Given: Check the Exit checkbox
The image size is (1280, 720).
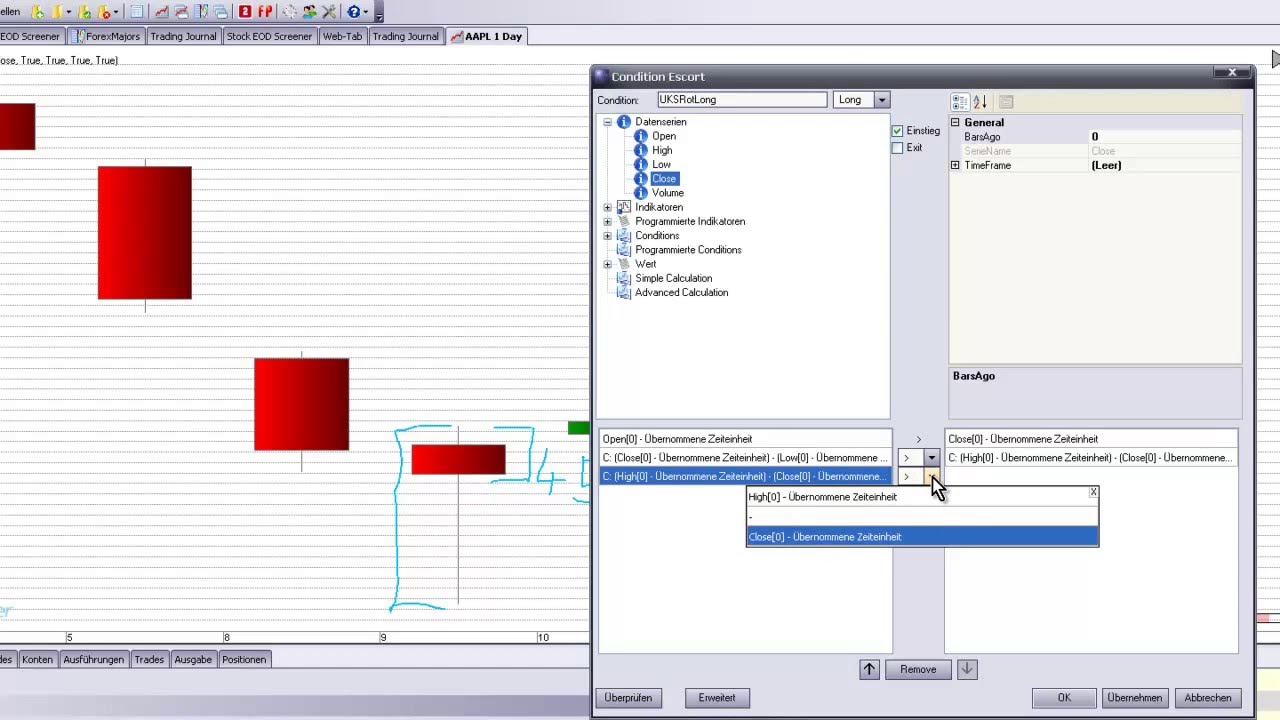Looking at the screenshot, I should 897,148.
